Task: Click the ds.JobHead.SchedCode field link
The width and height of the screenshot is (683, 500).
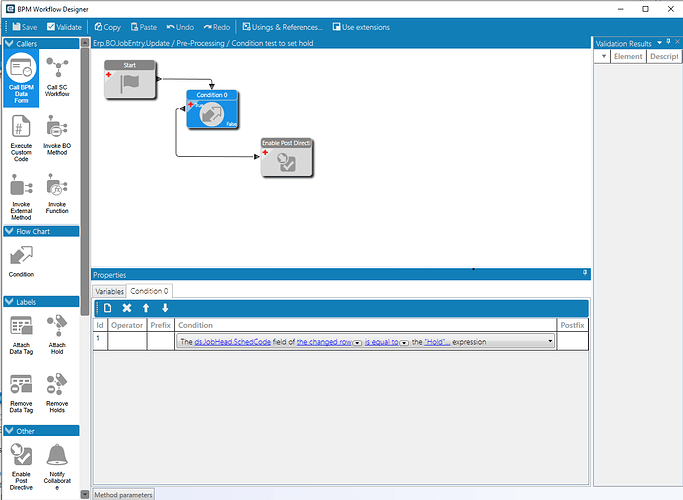Action: click(233, 342)
